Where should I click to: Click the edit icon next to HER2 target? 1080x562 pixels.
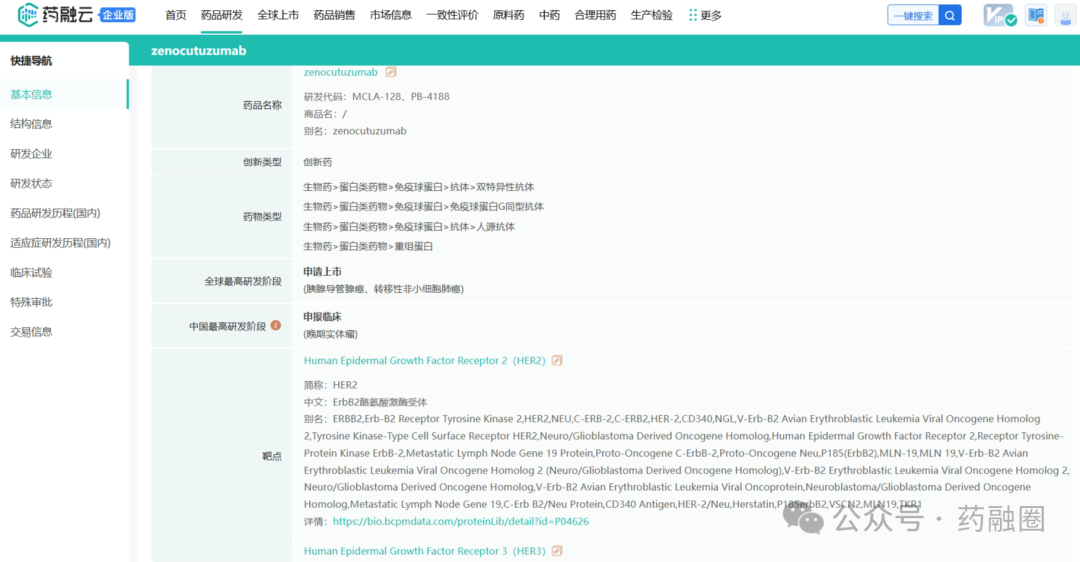coord(557,360)
